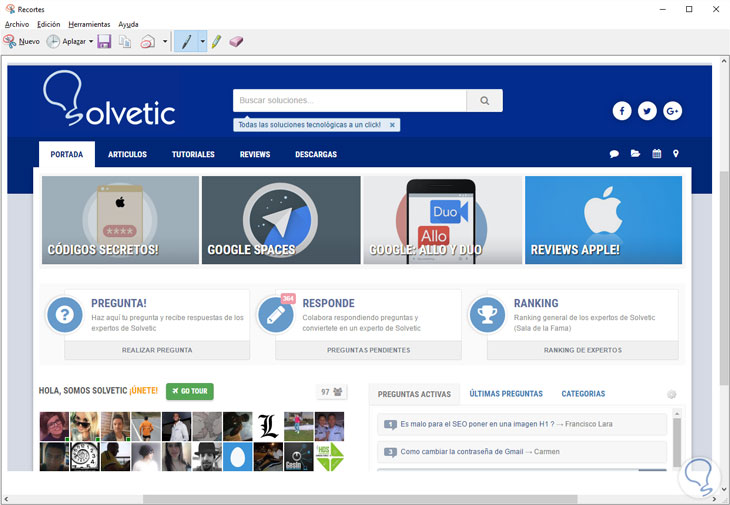This screenshot has width=730, height=505.
Task: Open the CÓDIGOS SECRETOS! banner
Action: point(120,220)
